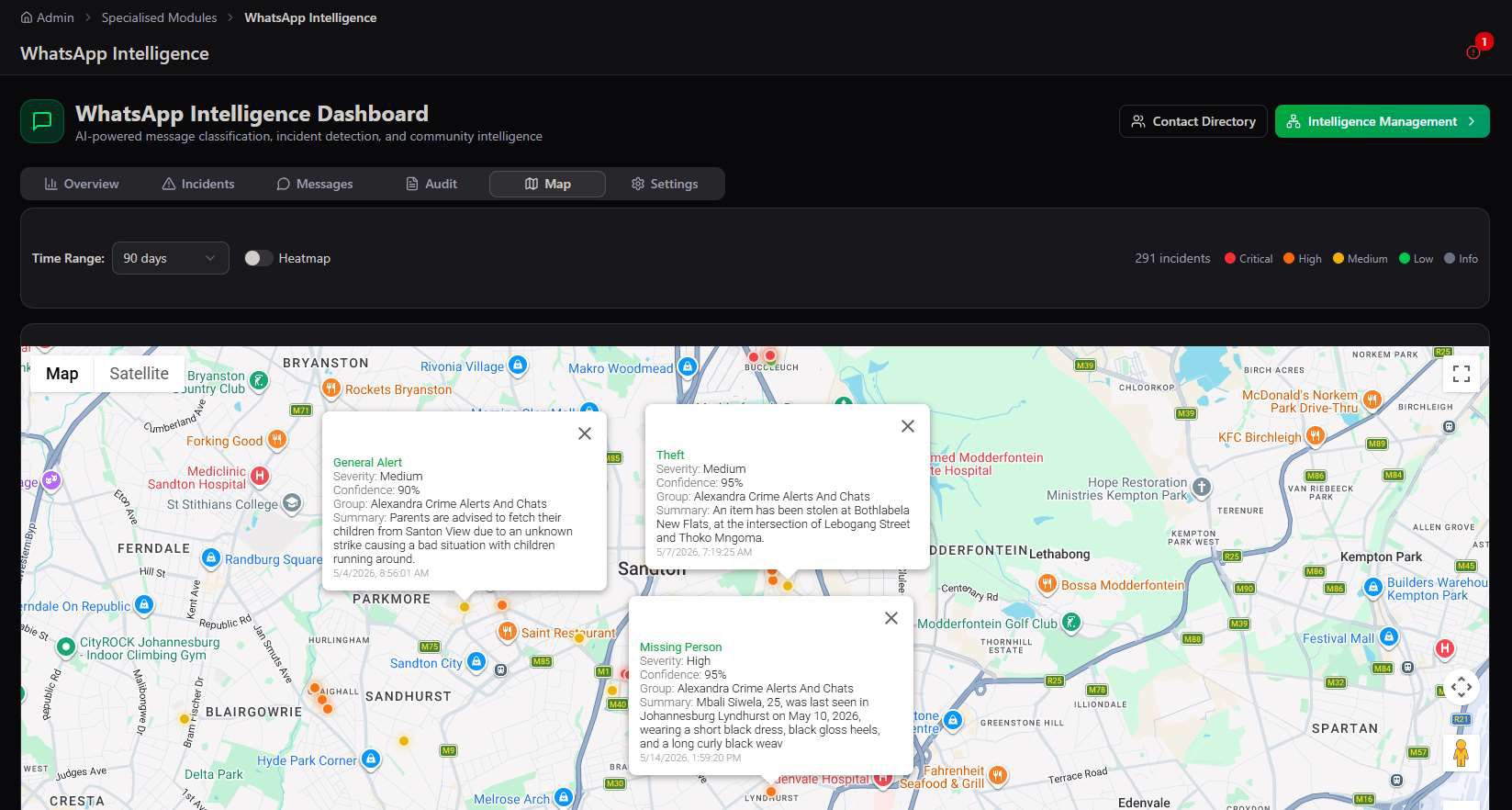1512x810 pixels.
Task: Open the Audit tab
Action: pyautogui.click(x=431, y=184)
